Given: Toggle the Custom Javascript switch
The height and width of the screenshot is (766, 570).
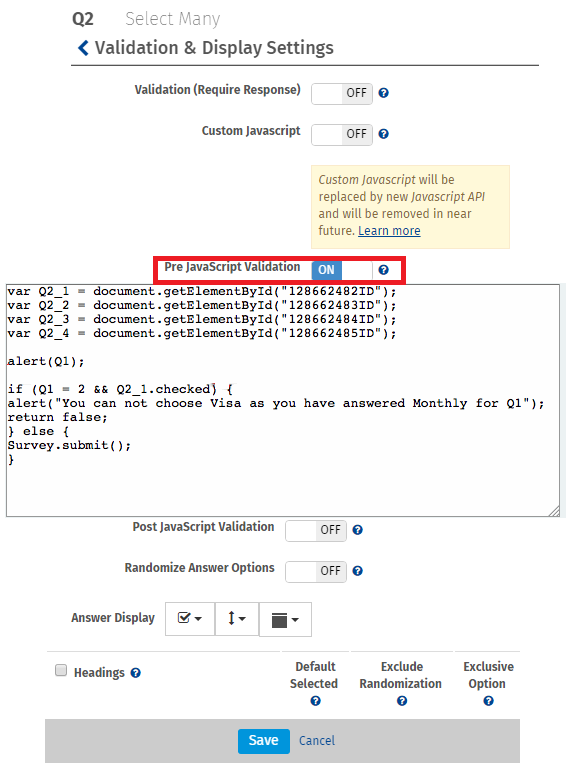Looking at the screenshot, I should coord(342,134).
